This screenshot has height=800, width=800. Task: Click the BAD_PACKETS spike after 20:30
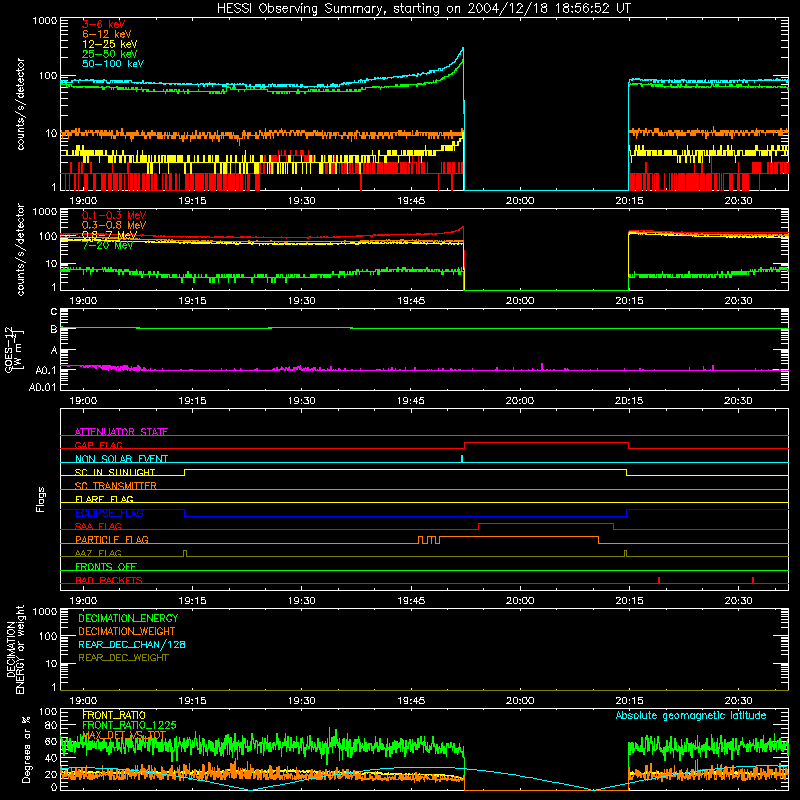[x=753, y=580]
